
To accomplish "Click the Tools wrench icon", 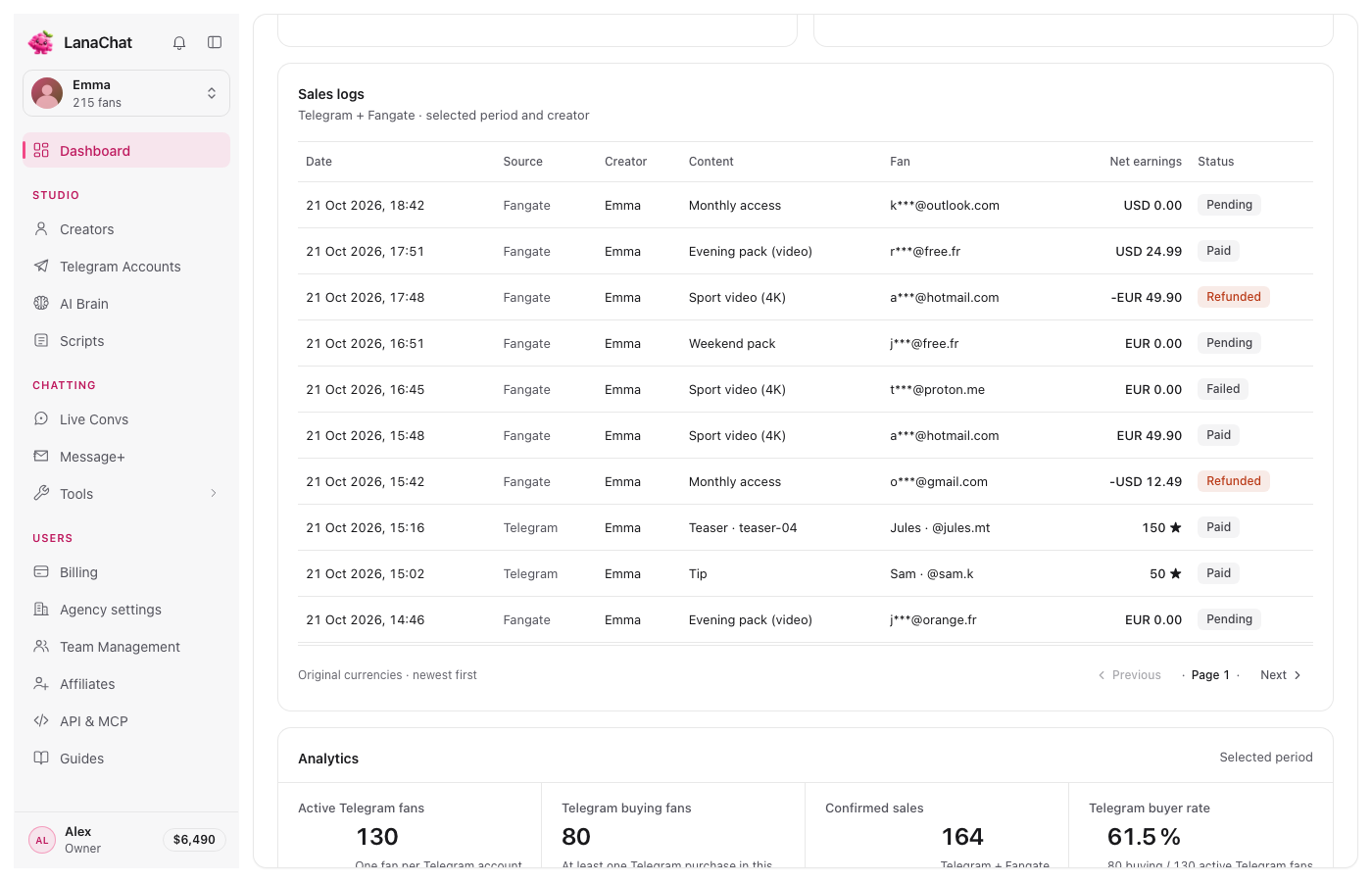I will [x=41, y=493].
